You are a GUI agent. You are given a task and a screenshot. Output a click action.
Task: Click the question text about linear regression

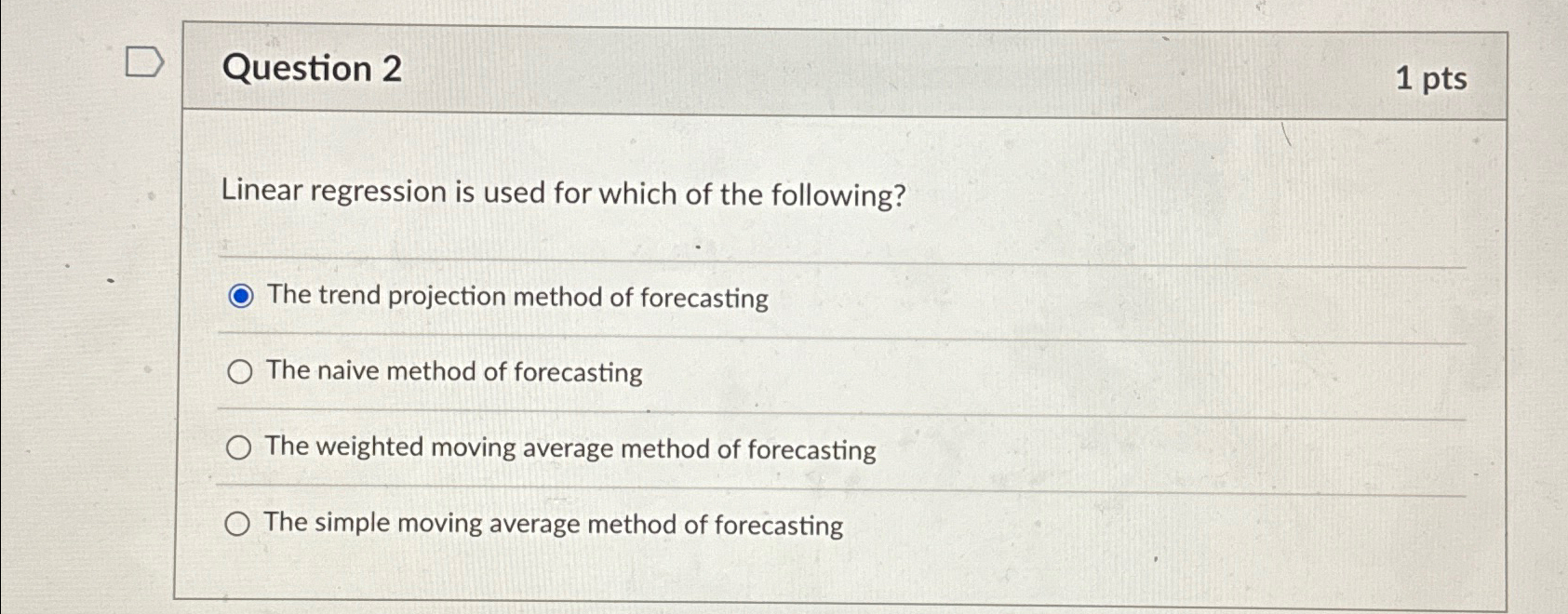(562, 194)
